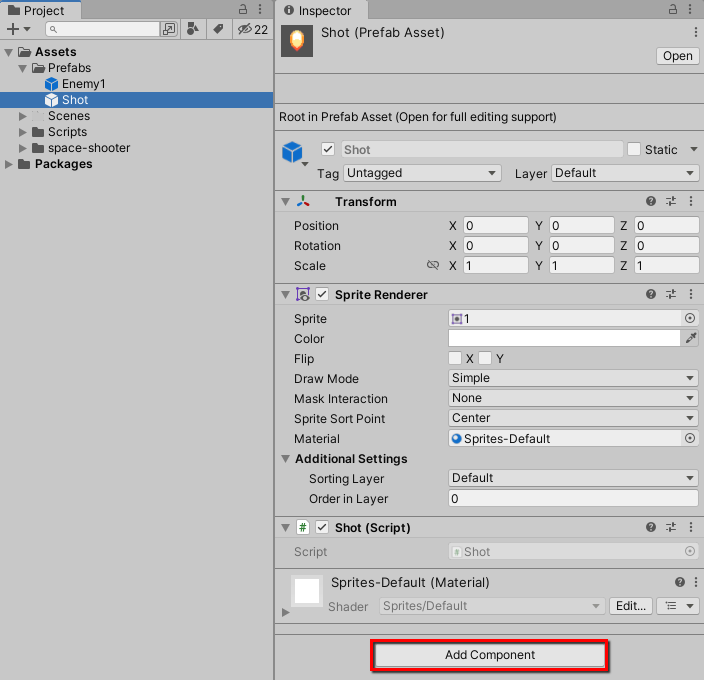The image size is (704, 680).
Task: Click the Open prefab button
Action: click(678, 56)
